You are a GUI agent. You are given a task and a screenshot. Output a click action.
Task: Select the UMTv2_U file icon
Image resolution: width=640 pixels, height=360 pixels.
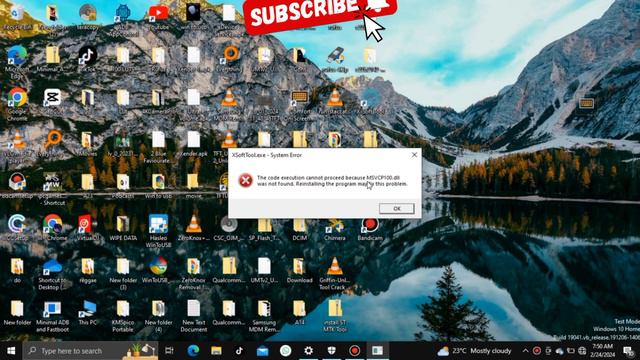coord(264,270)
